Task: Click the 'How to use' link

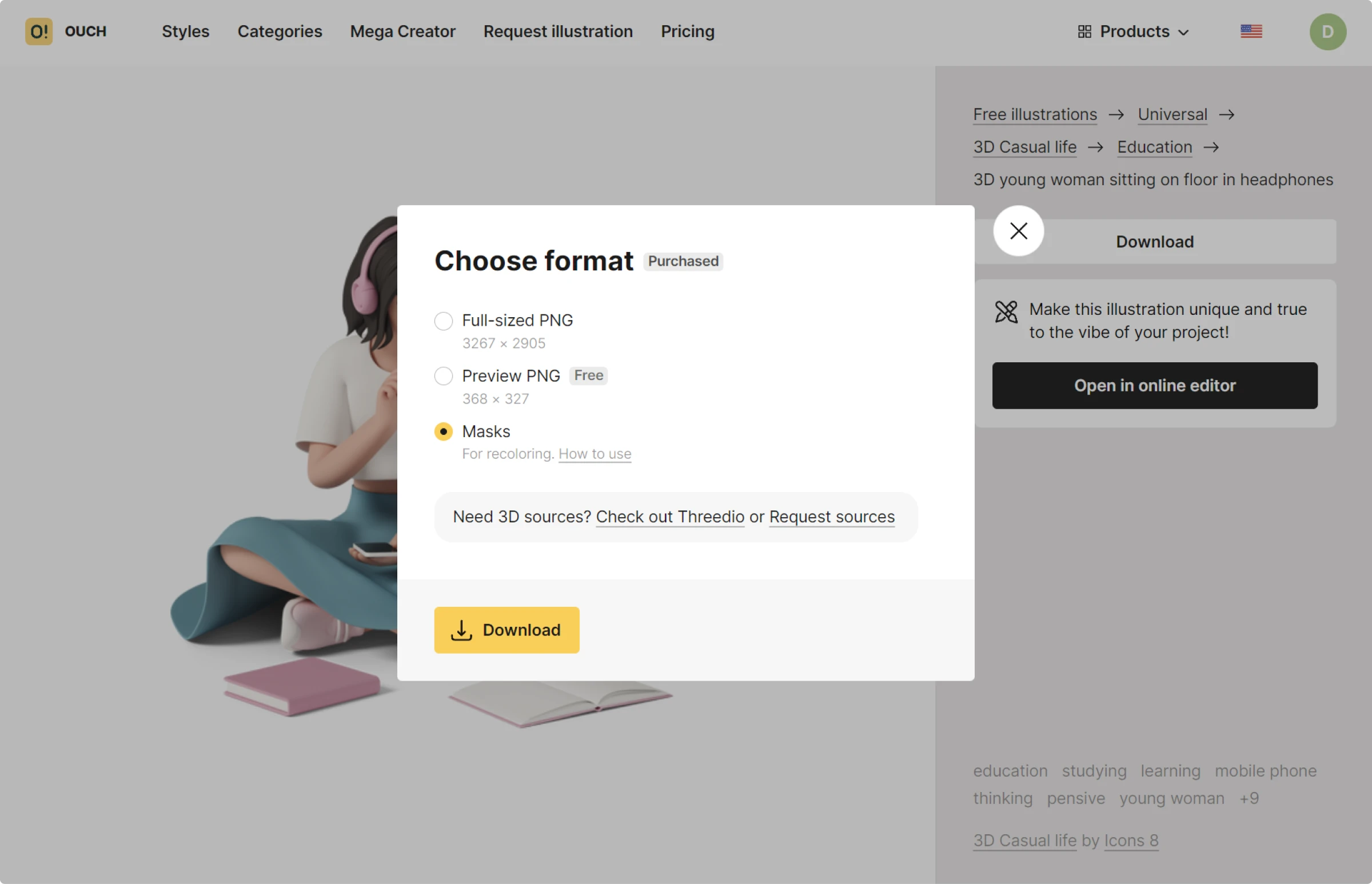Action: (x=594, y=453)
